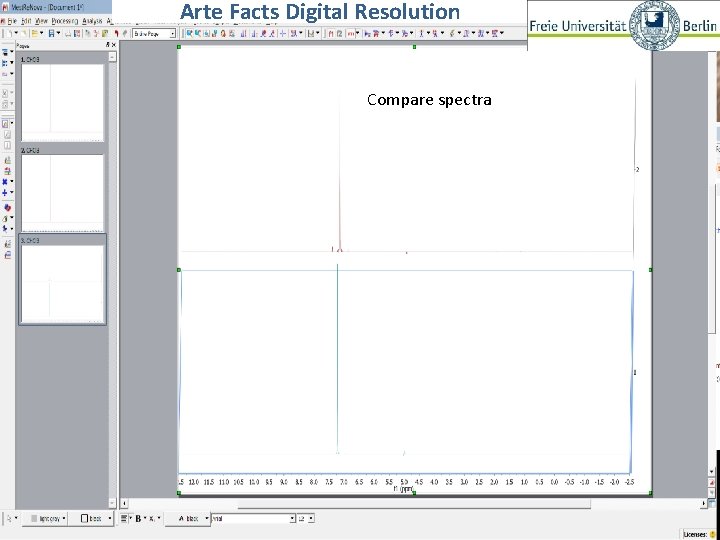The image size is (720, 540).
Task: Click the horizontal scrollbar right arrow
Action: pyautogui.click(x=704, y=504)
